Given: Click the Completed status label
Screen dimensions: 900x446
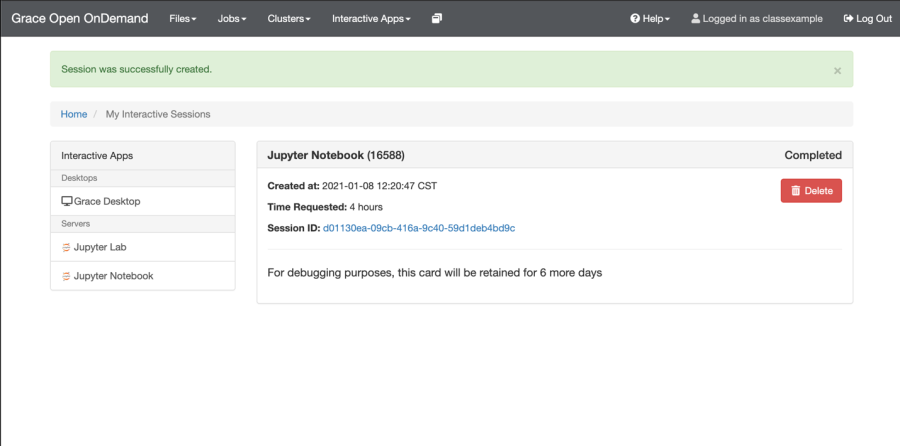Looking at the screenshot, I should pyautogui.click(x=813, y=155).
